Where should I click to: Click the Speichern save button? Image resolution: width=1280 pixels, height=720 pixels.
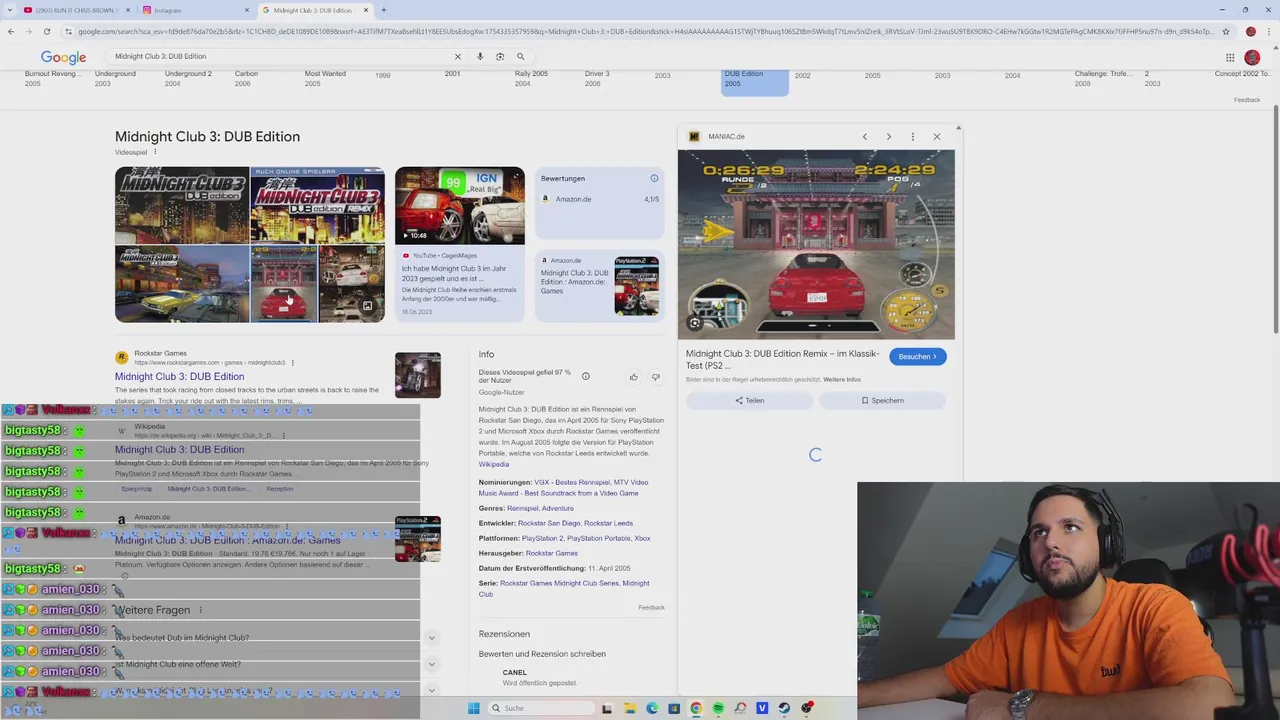[882, 400]
